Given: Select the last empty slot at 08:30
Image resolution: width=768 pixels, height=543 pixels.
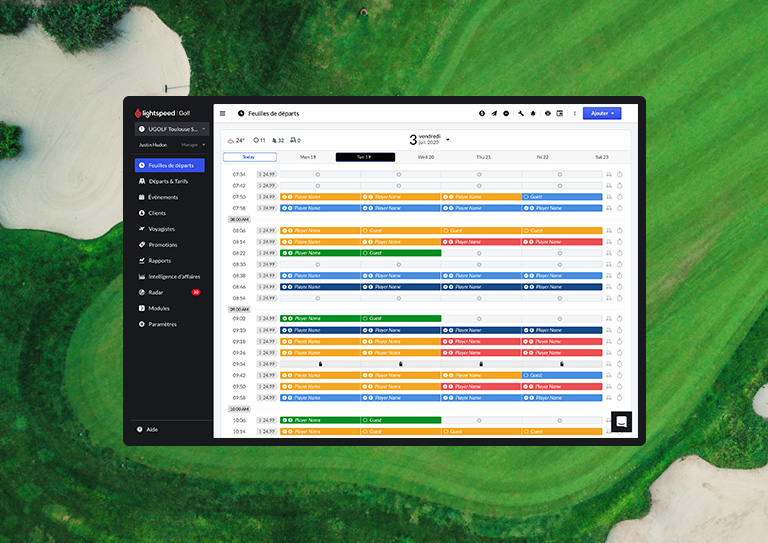Looking at the screenshot, I should pyautogui.click(x=560, y=264).
